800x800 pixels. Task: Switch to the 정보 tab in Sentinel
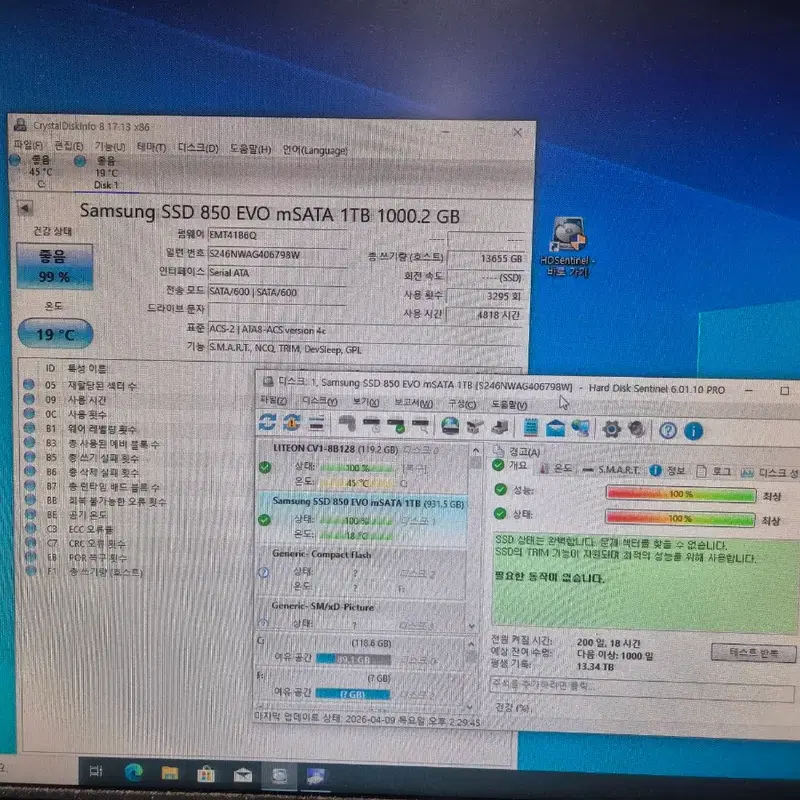tap(668, 470)
